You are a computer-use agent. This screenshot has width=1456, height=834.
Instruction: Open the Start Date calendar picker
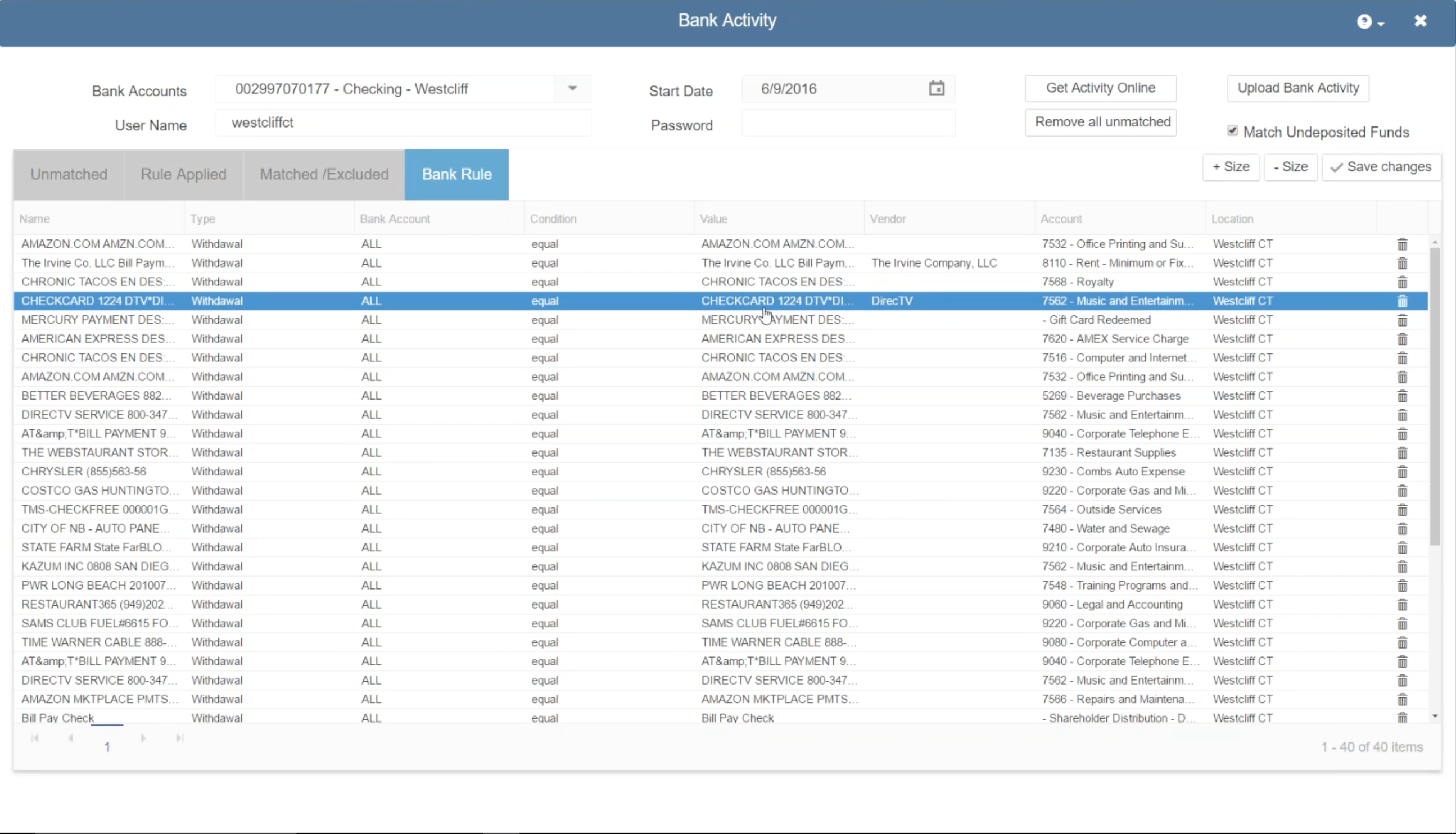click(x=936, y=89)
